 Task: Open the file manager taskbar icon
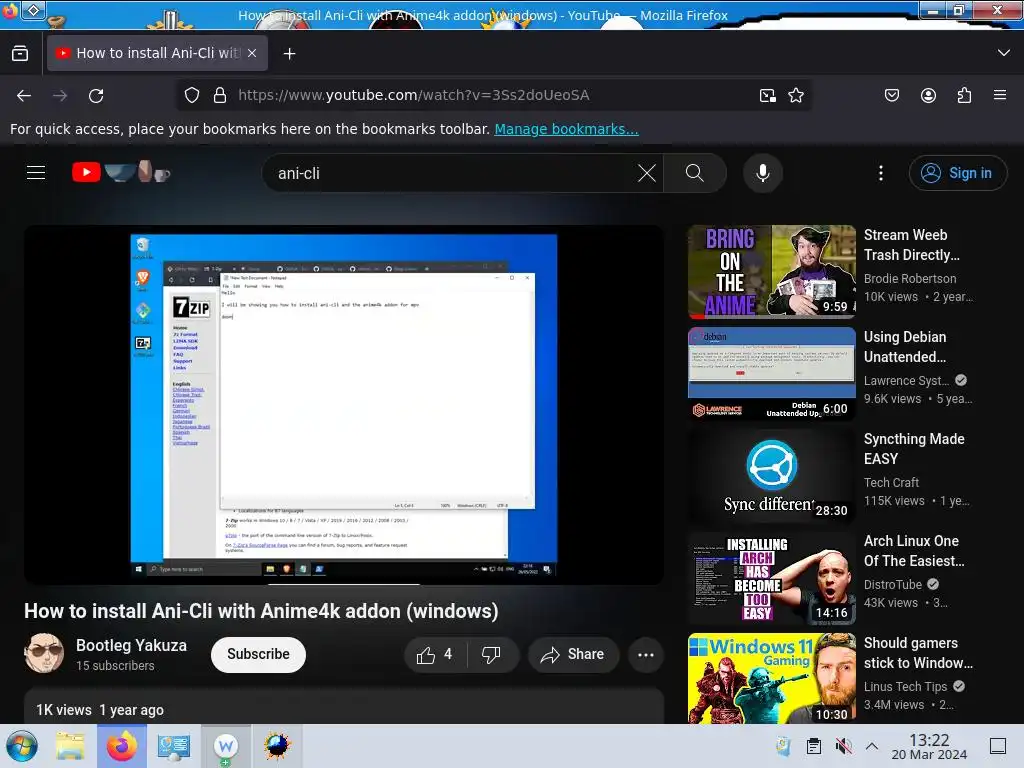pos(70,746)
